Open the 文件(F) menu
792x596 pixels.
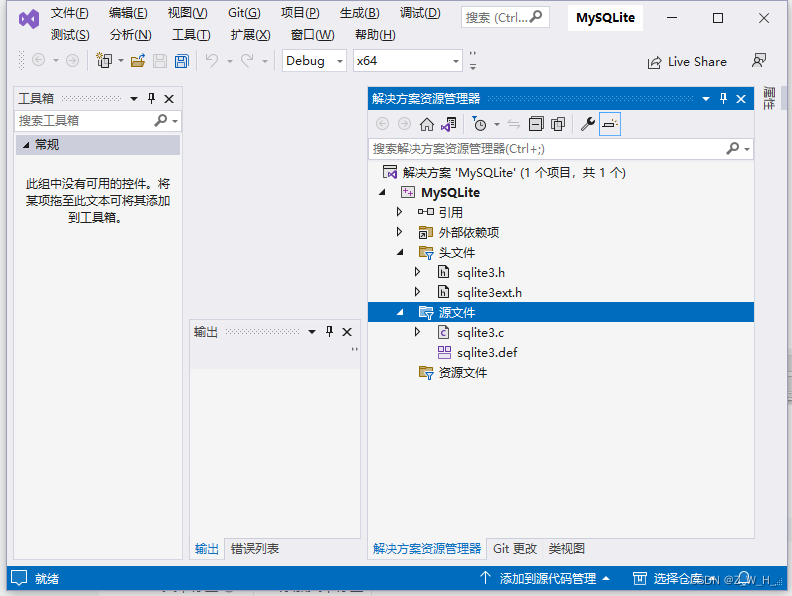click(69, 13)
